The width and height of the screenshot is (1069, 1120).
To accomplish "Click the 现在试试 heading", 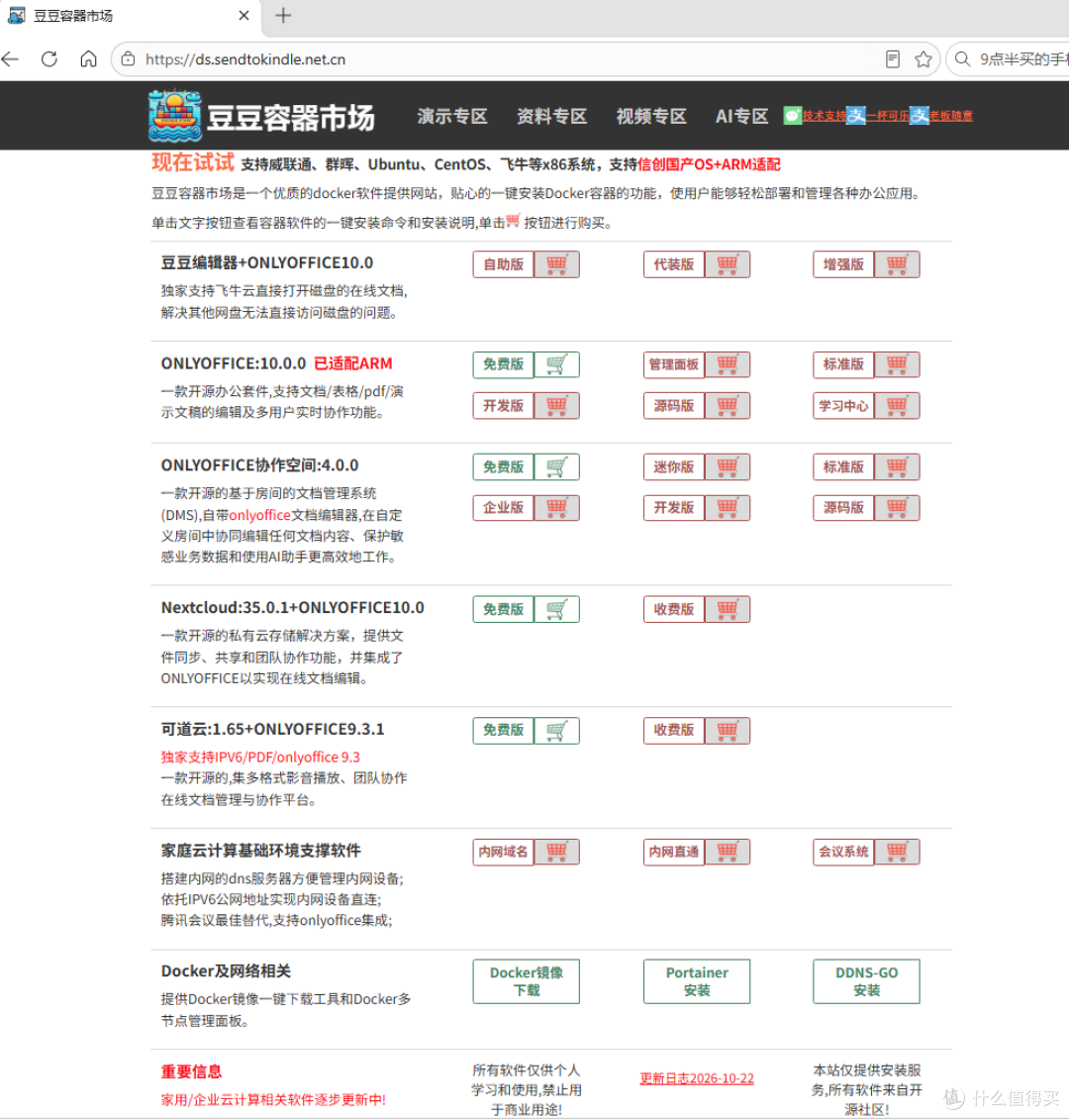I will pyautogui.click(x=193, y=162).
